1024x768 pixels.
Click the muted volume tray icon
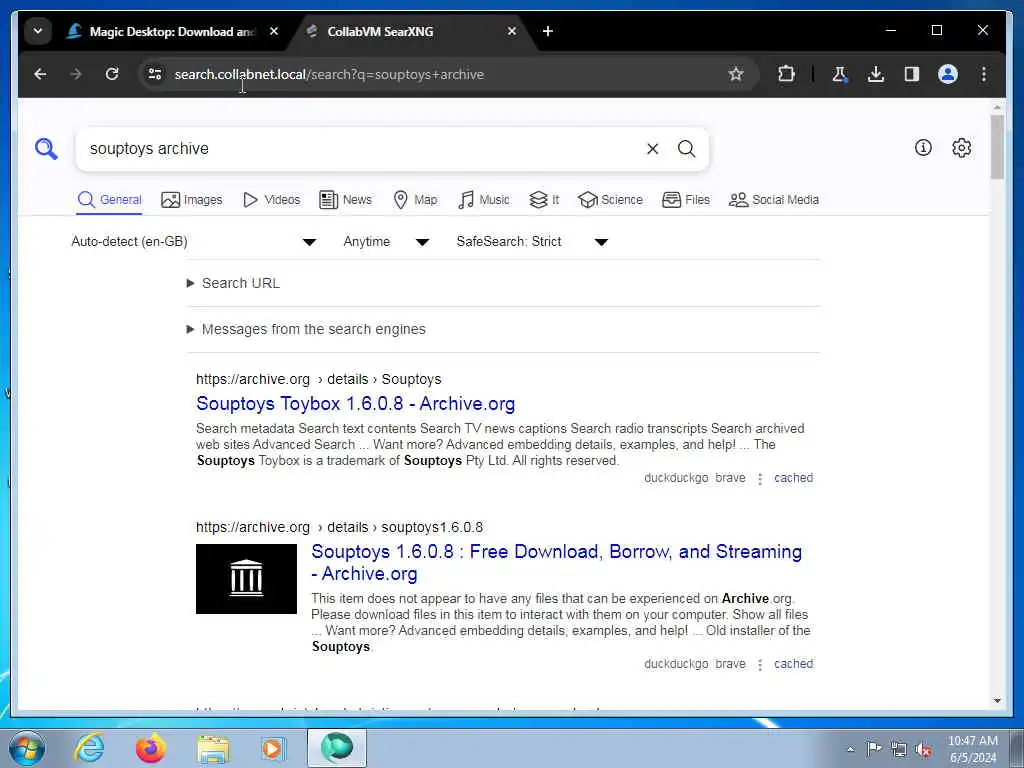pyautogui.click(x=923, y=749)
